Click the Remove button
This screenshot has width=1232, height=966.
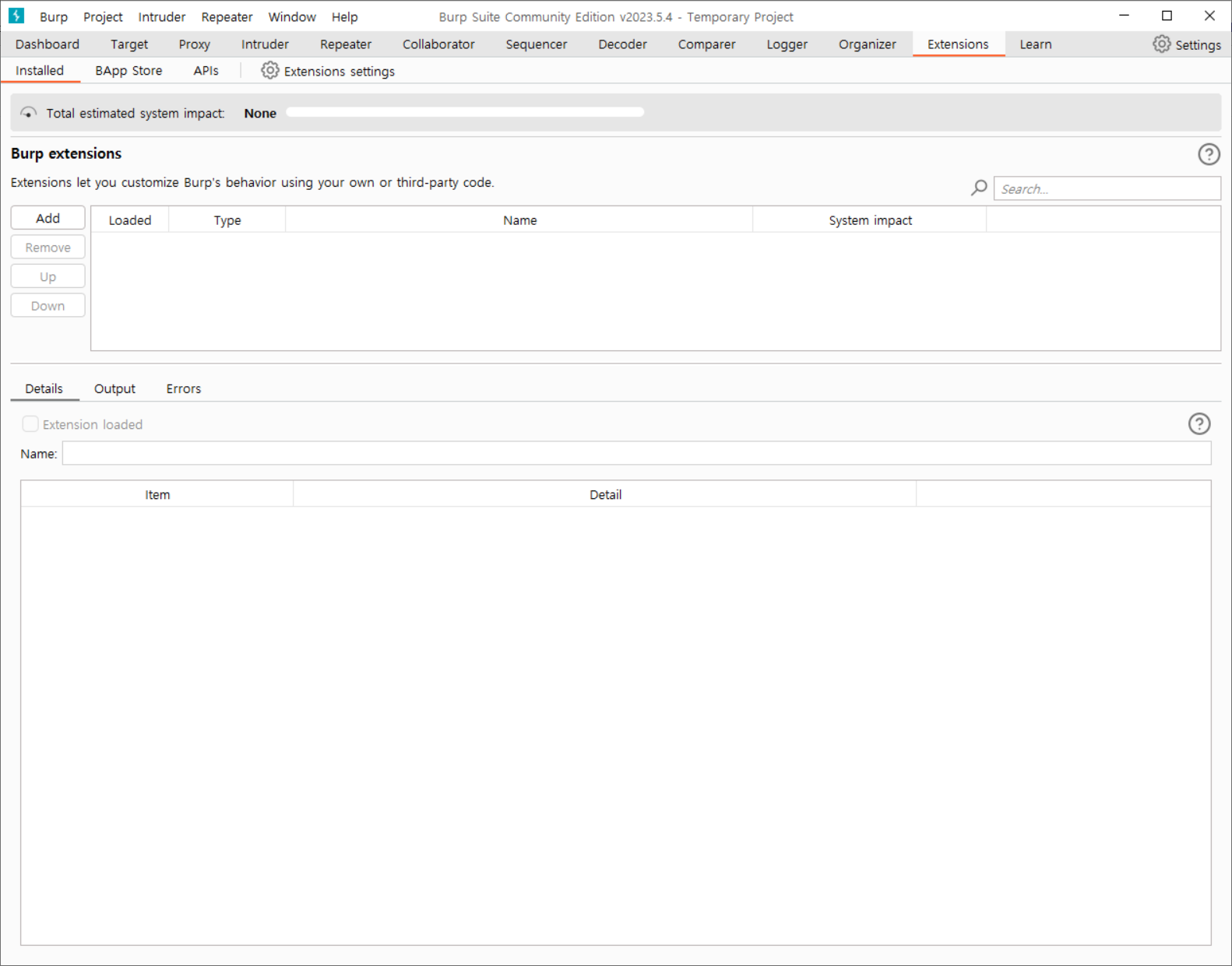coord(48,248)
